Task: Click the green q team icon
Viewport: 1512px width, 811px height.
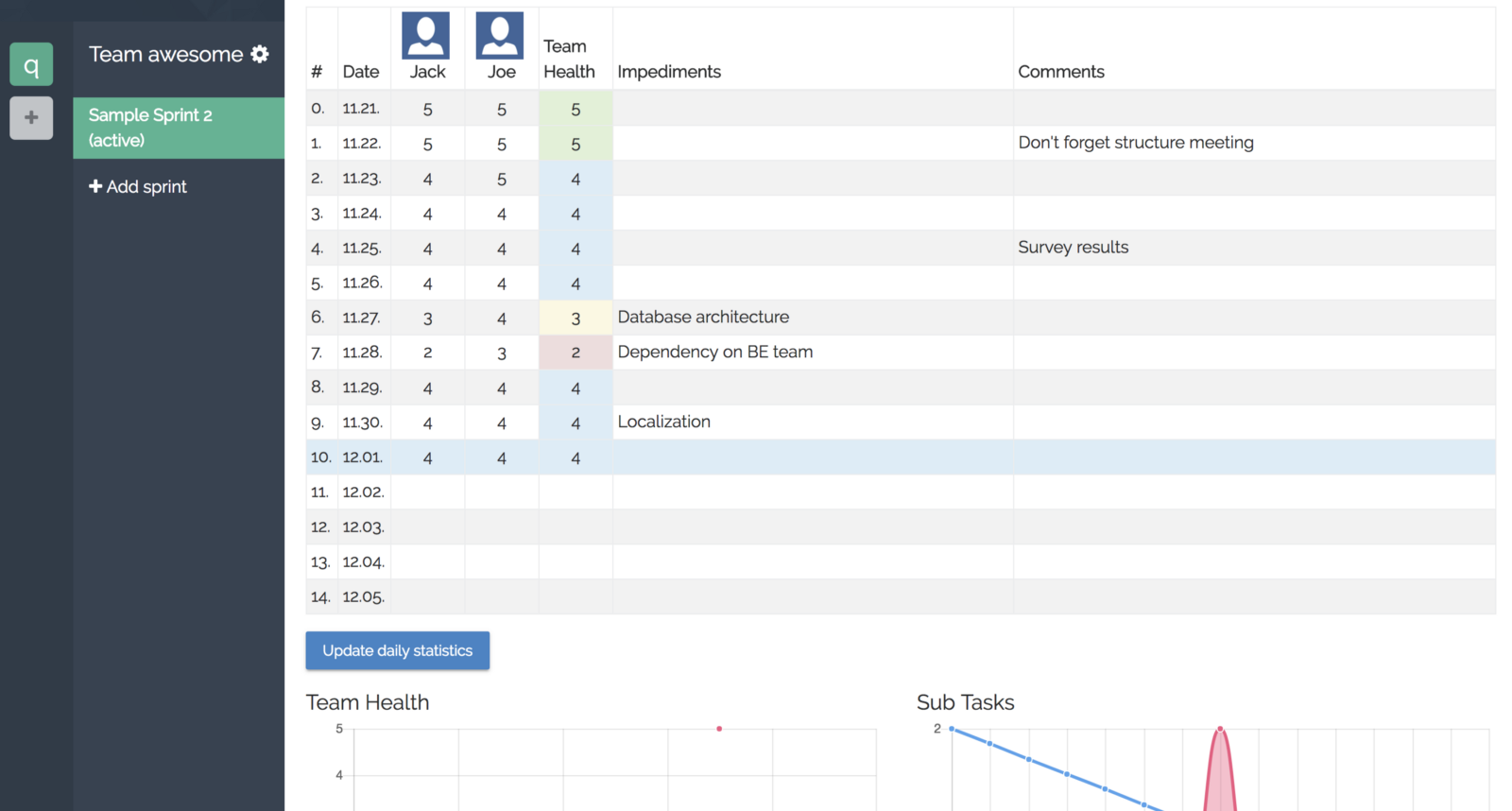Action: [31, 64]
